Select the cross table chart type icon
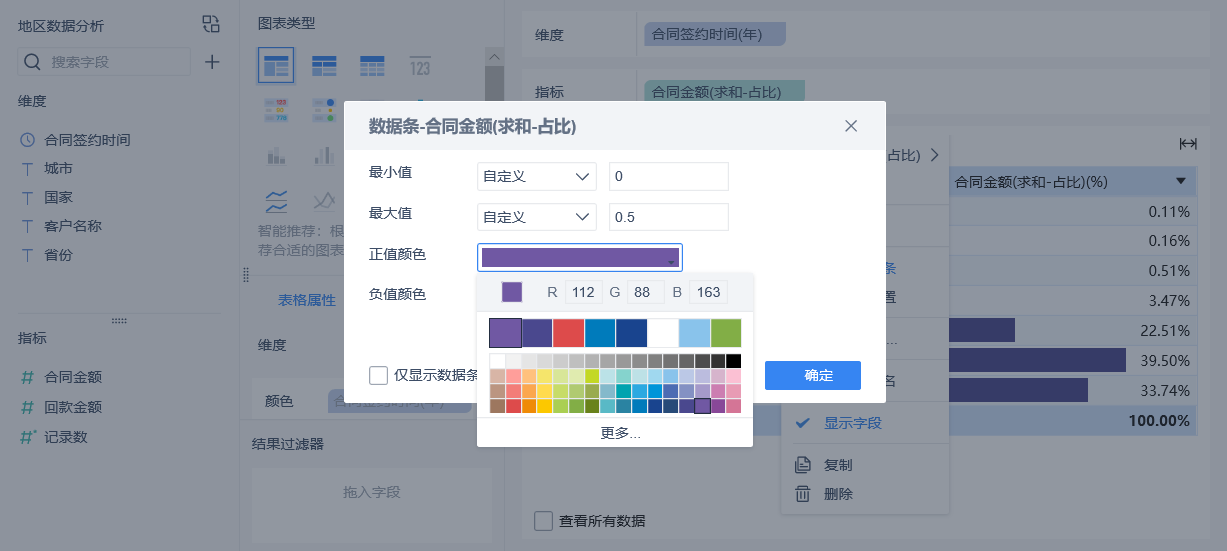 tap(324, 67)
